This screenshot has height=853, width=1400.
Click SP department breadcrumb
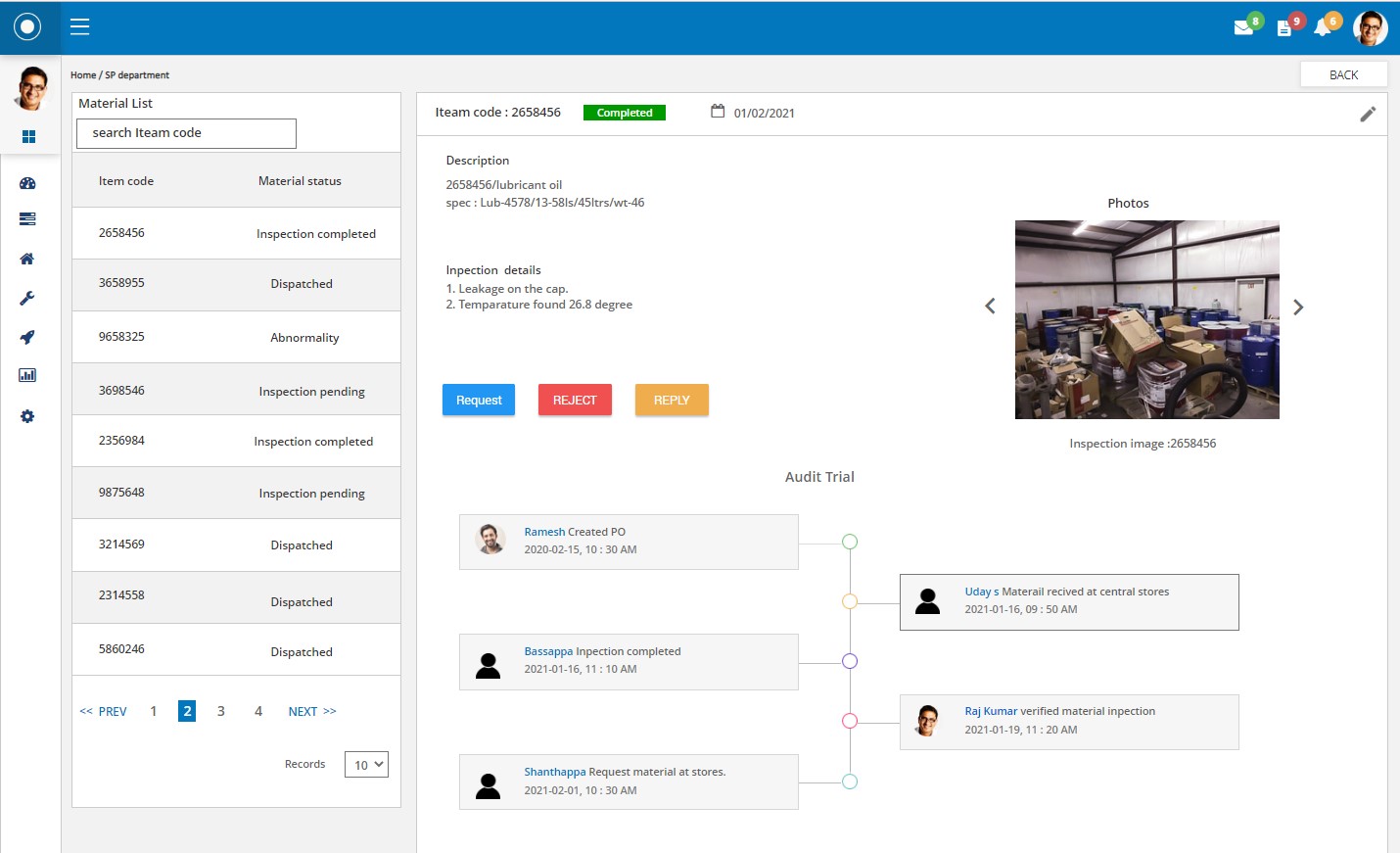coord(137,75)
